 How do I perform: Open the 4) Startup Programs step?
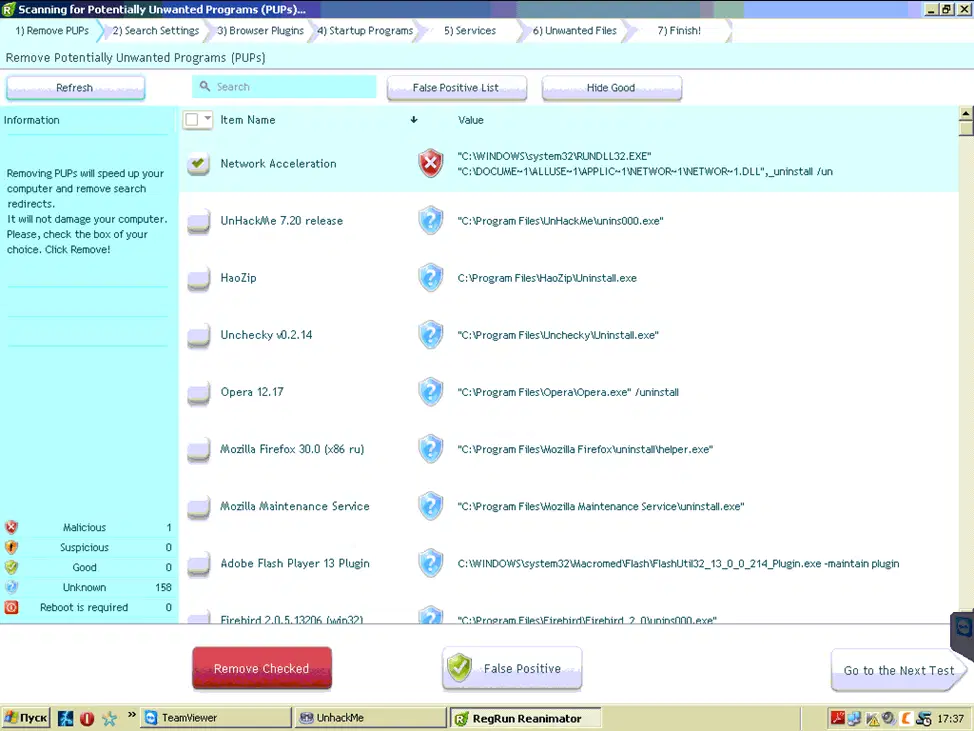point(365,30)
